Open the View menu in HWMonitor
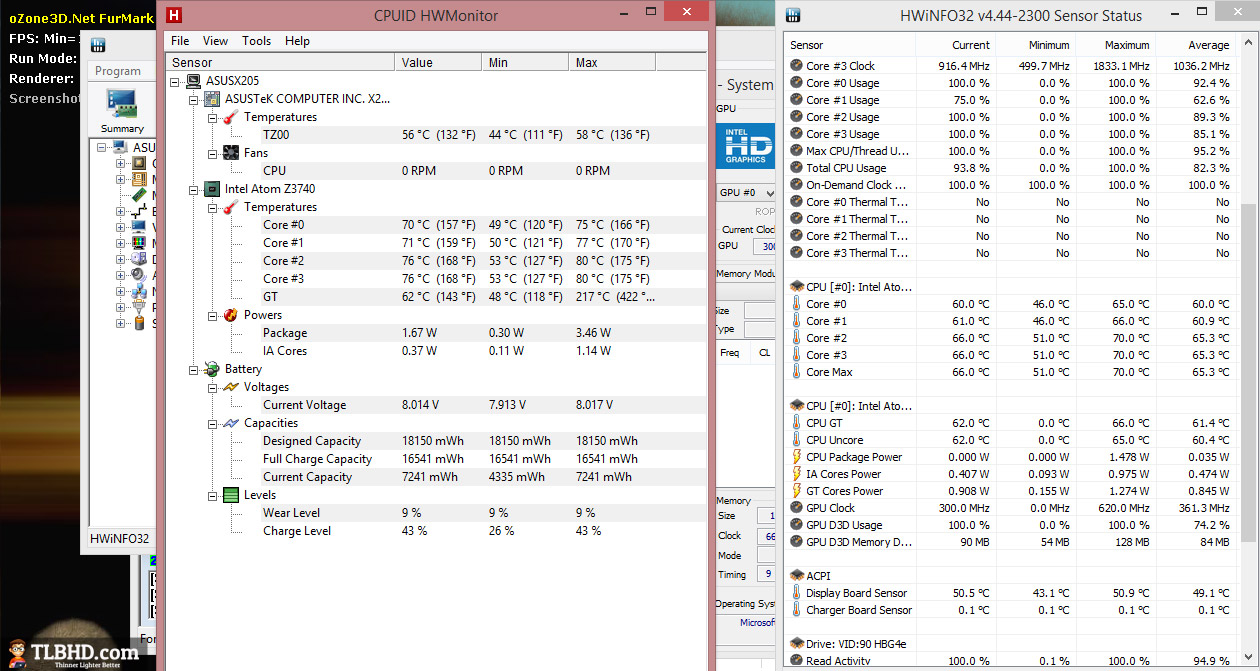 click(x=216, y=41)
